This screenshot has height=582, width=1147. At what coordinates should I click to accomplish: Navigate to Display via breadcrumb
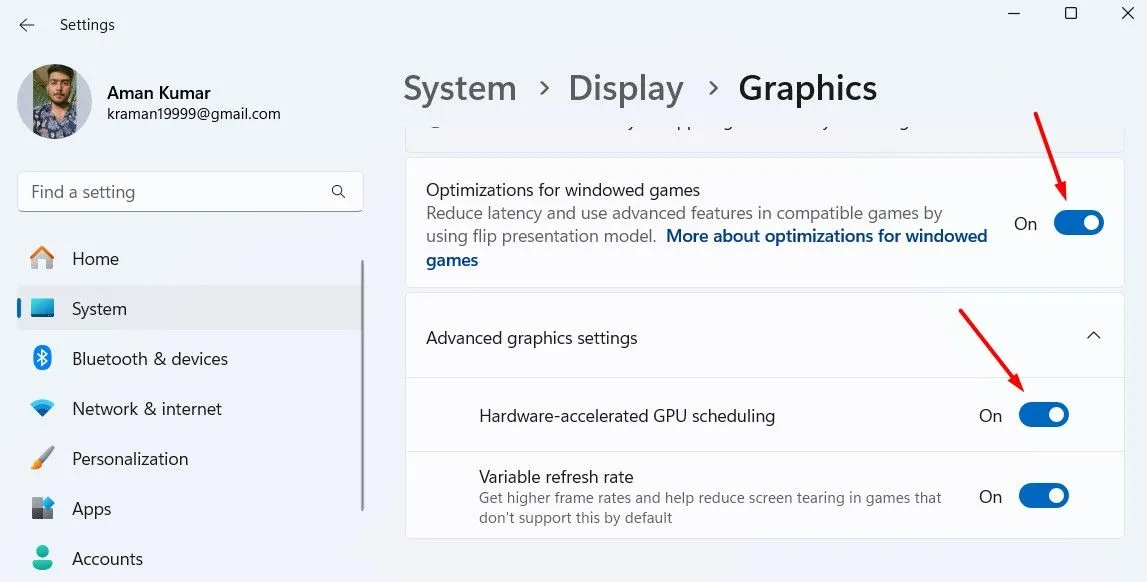(x=625, y=88)
